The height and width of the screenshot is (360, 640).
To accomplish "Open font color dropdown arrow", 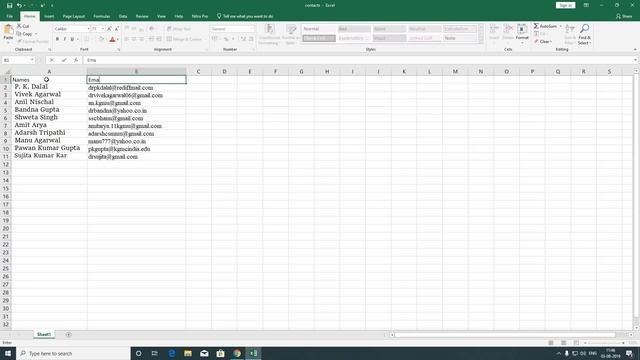I will 118,39.
